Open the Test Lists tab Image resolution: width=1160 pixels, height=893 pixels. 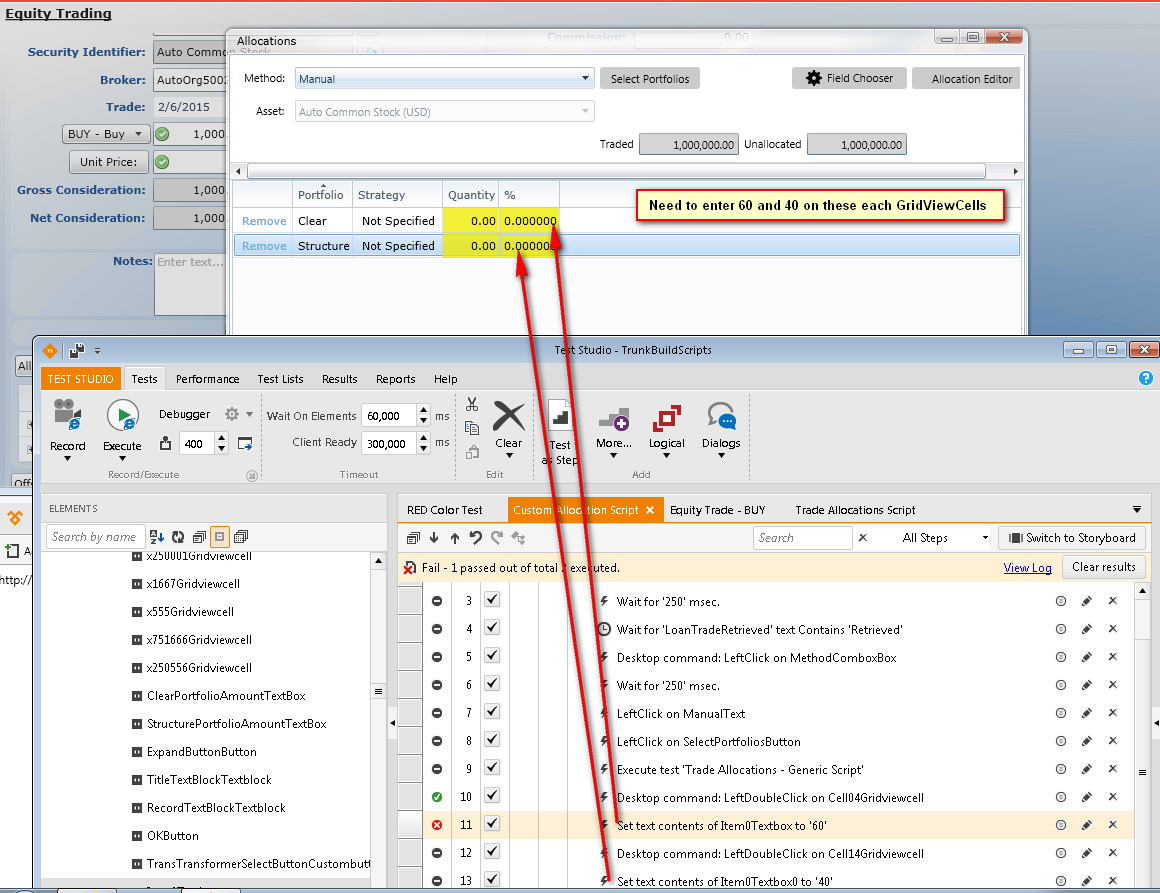coord(280,379)
